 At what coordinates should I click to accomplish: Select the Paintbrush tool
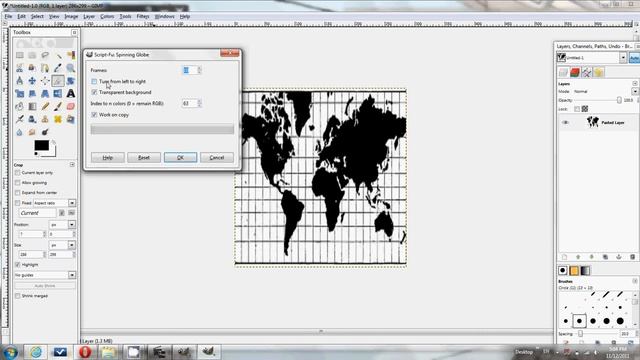click(58, 107)
